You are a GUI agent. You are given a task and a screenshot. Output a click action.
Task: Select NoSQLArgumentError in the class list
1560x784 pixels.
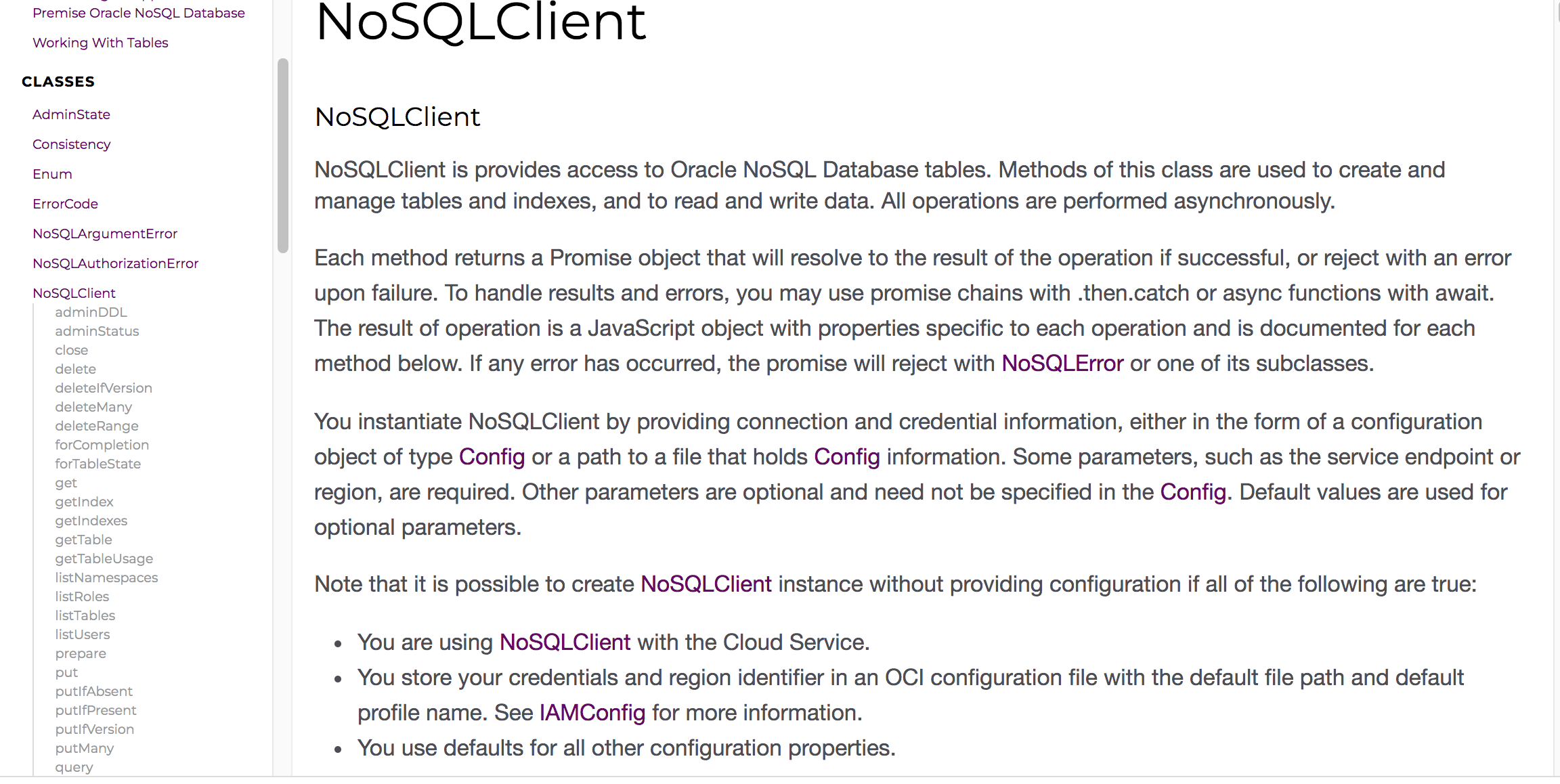(x=105, y=234)
